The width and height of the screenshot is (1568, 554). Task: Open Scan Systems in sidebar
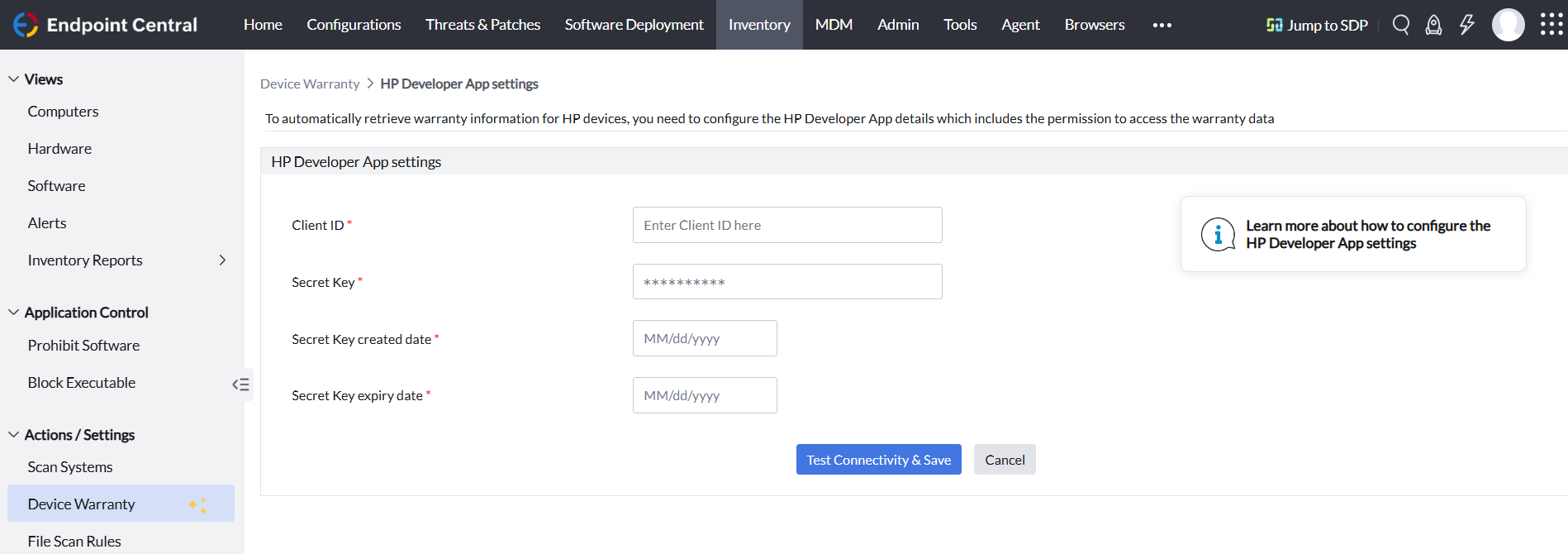pyautogui.click(x=70, y=467)
